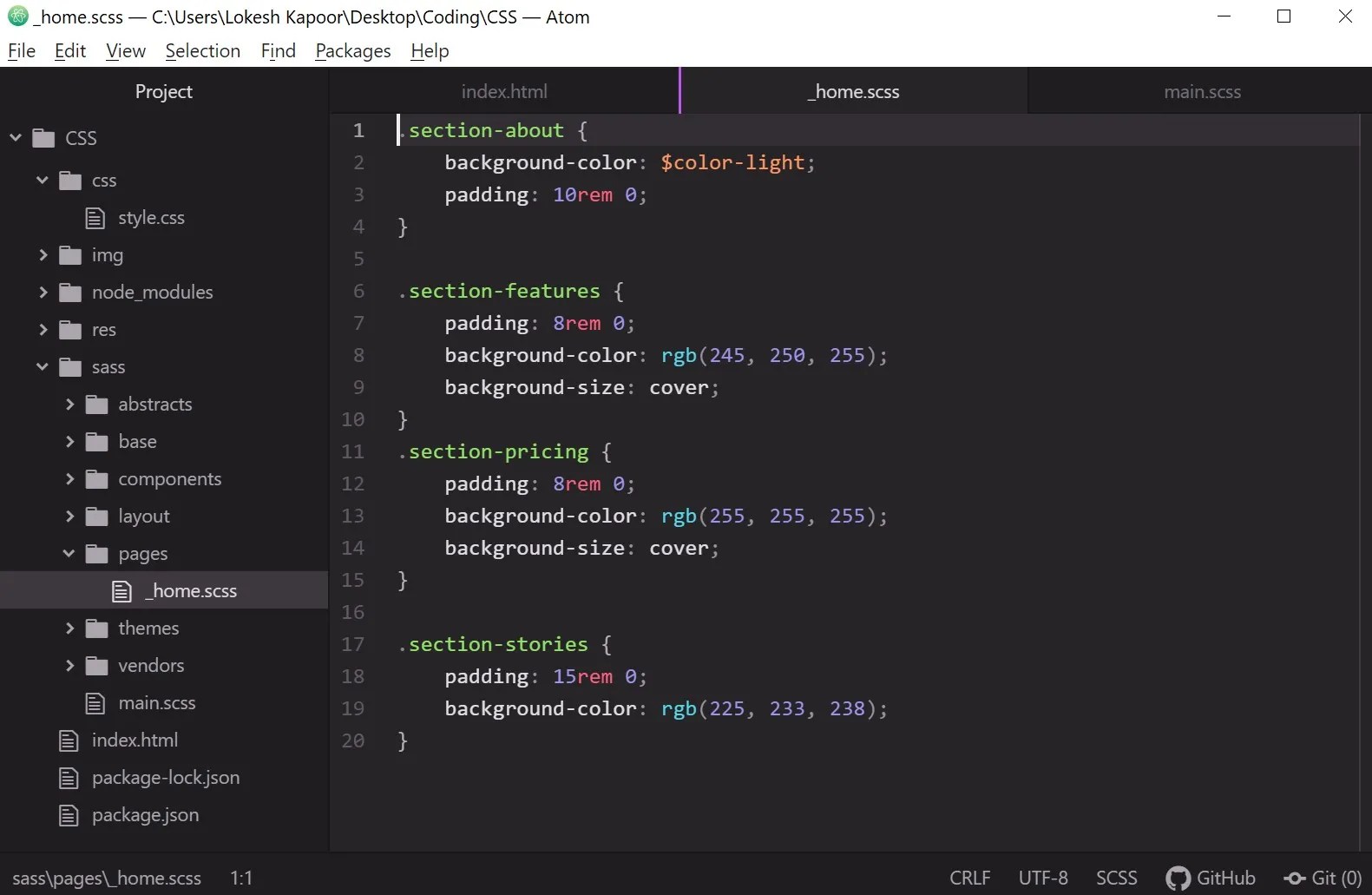Change encoding via UTF-8 button
This screenshot has width=1372, height=895.
click(1043, 879)
